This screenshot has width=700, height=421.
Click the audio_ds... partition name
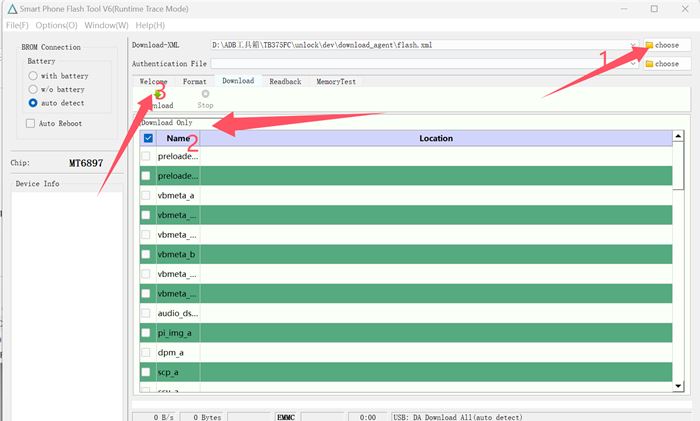point(178,313)
